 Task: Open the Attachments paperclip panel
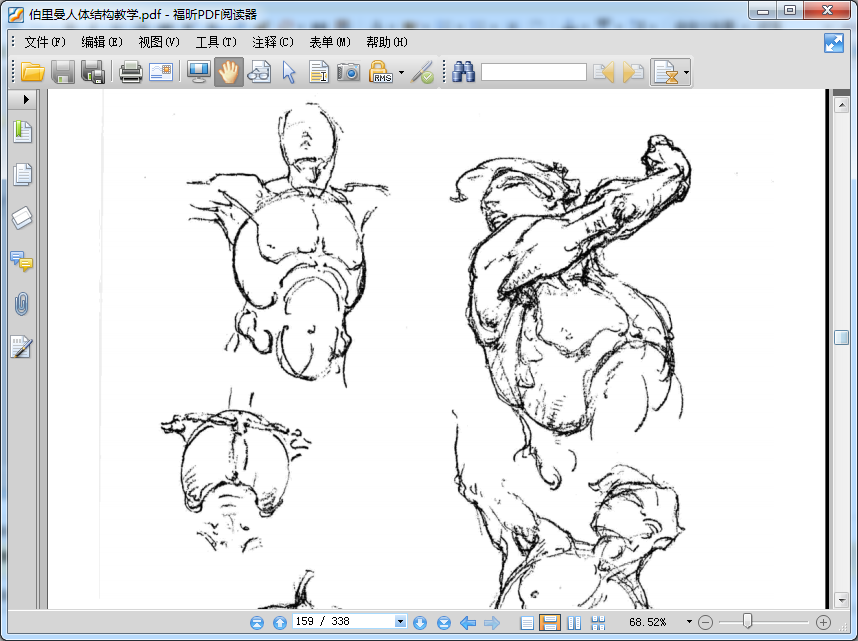click(x=22, y=304)
